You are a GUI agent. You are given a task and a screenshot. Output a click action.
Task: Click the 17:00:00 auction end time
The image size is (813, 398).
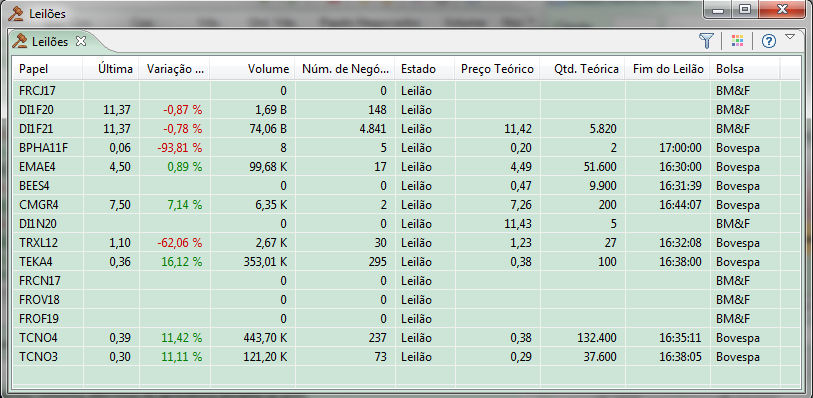point(680,148)
